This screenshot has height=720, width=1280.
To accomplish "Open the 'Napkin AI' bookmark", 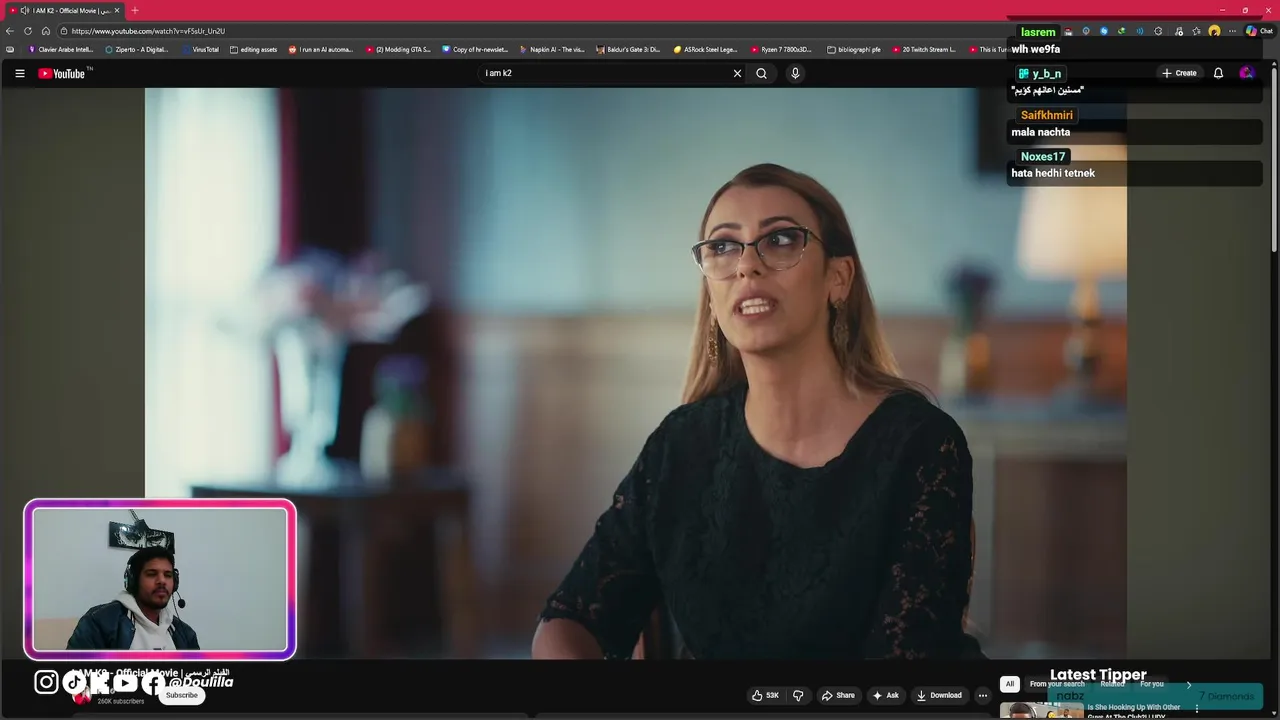I will (552, 49).
